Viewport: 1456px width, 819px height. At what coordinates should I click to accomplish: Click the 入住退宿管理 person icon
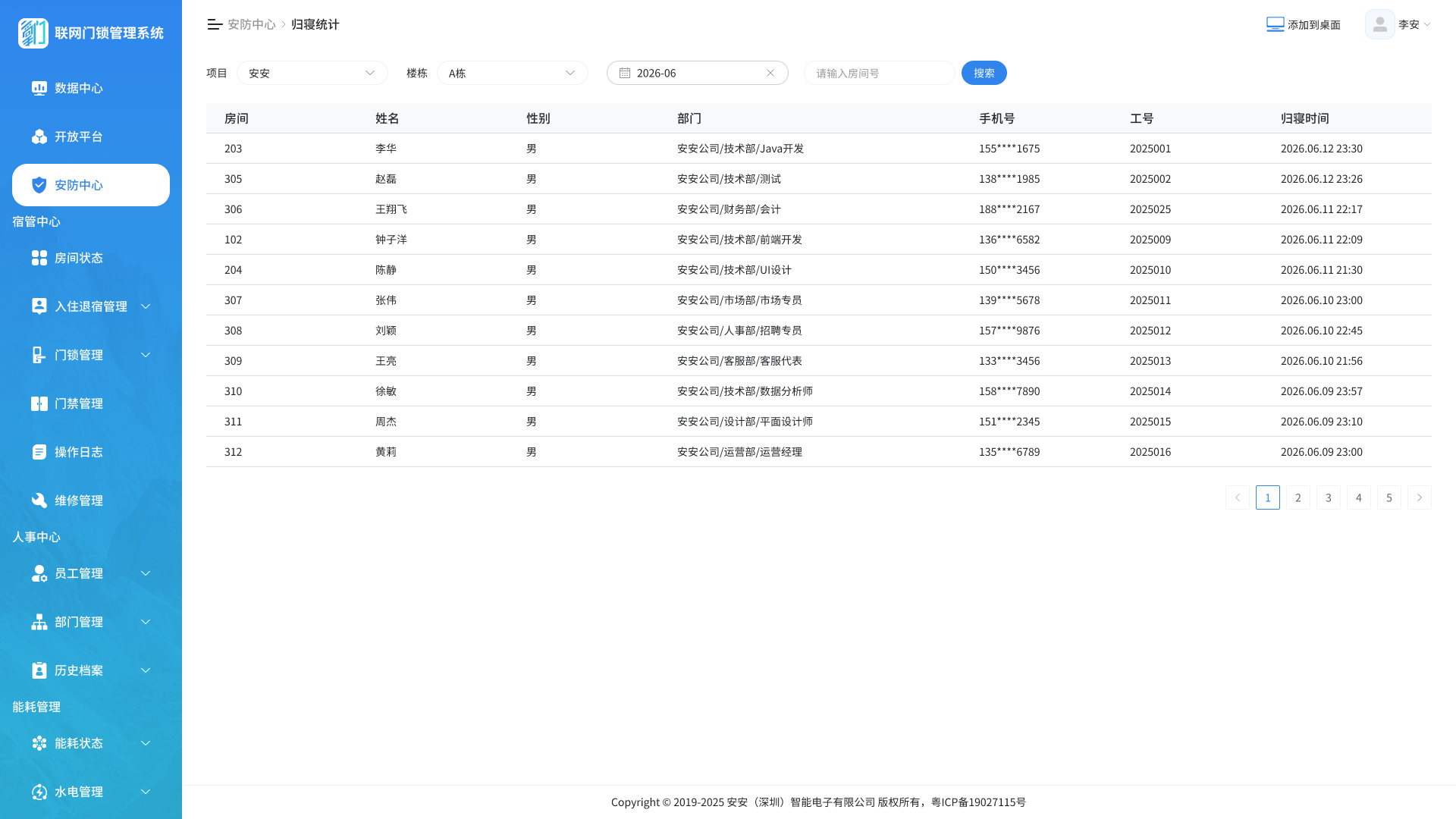pos(39,306)
